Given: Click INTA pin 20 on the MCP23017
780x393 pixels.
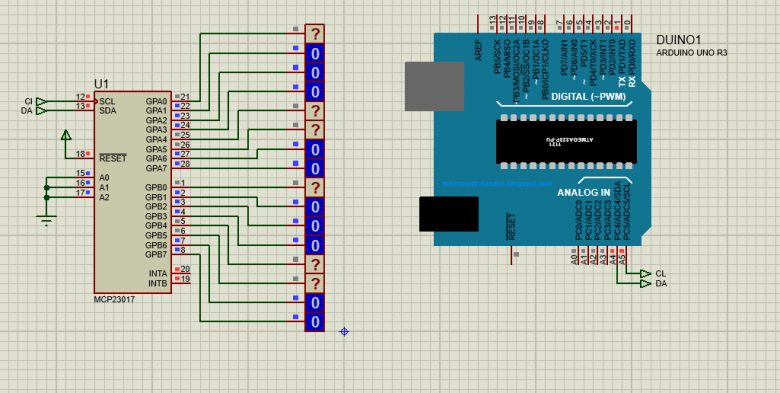Looking at the screenshot, I should (x=178, y=269).
